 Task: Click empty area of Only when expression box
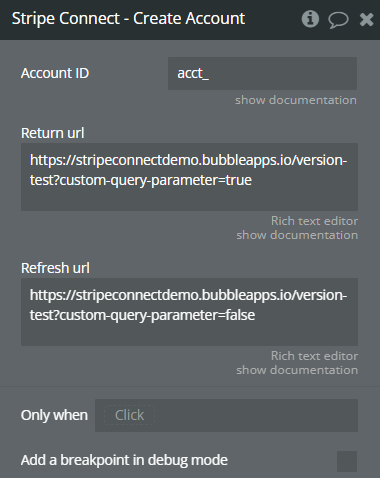pos(257,415)
